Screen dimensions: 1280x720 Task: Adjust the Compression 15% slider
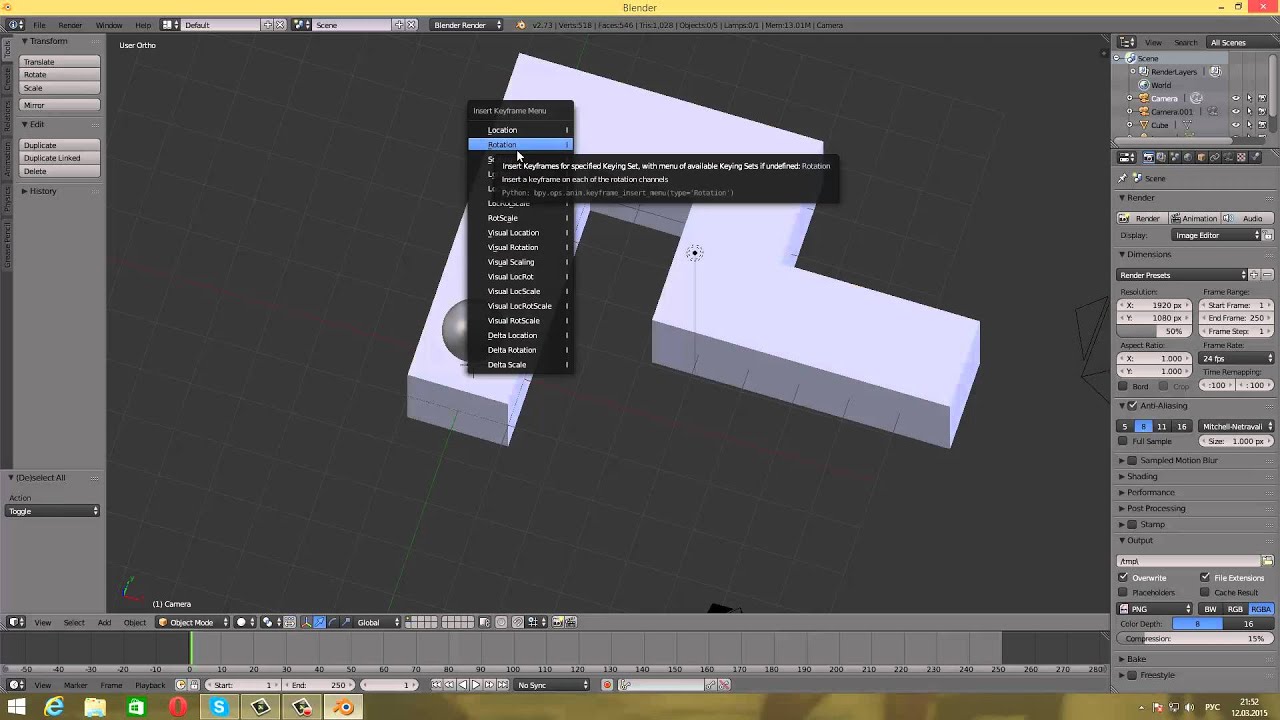click(1196, 638)
